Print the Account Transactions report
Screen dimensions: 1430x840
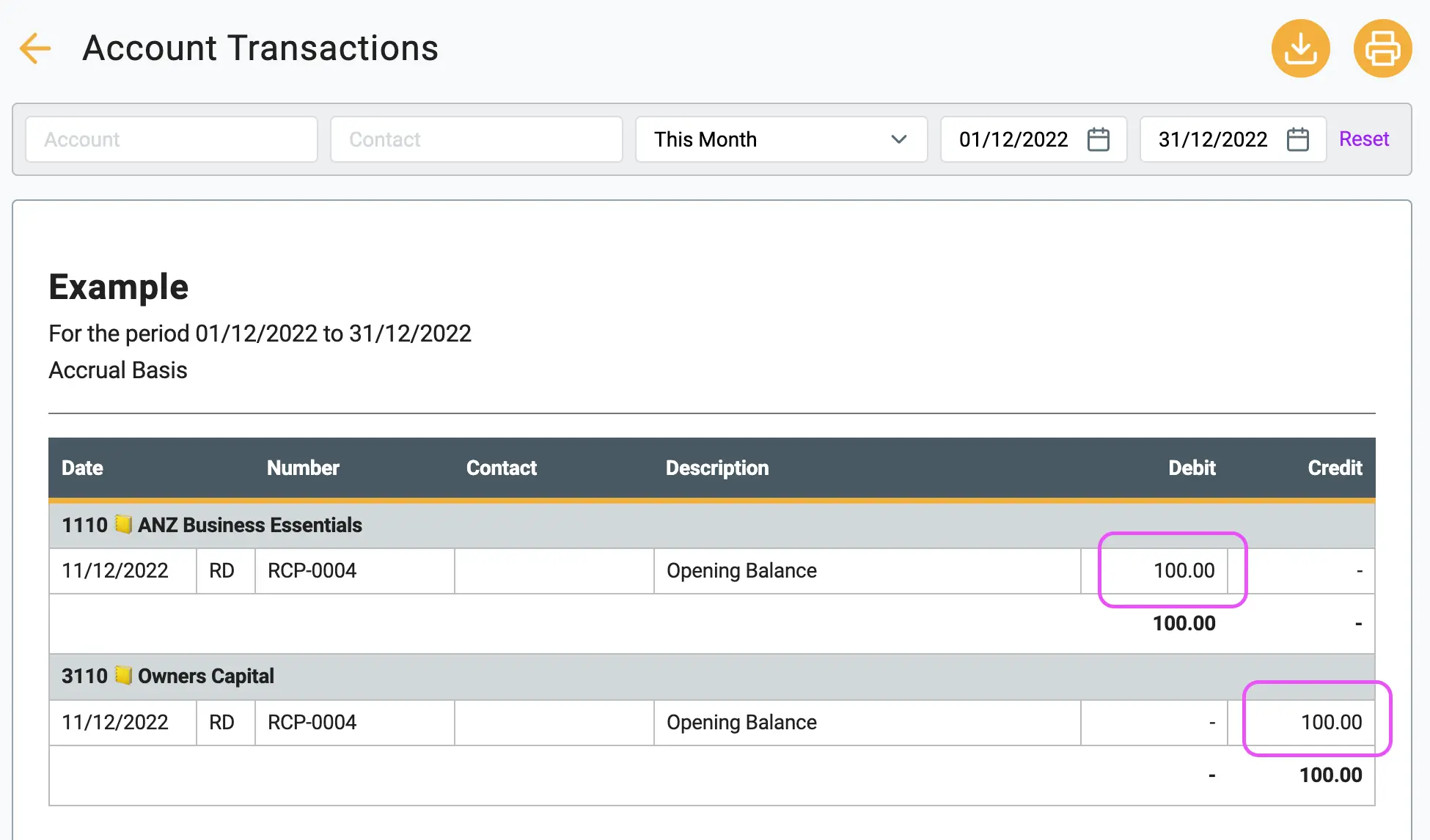click(1382, 48)
